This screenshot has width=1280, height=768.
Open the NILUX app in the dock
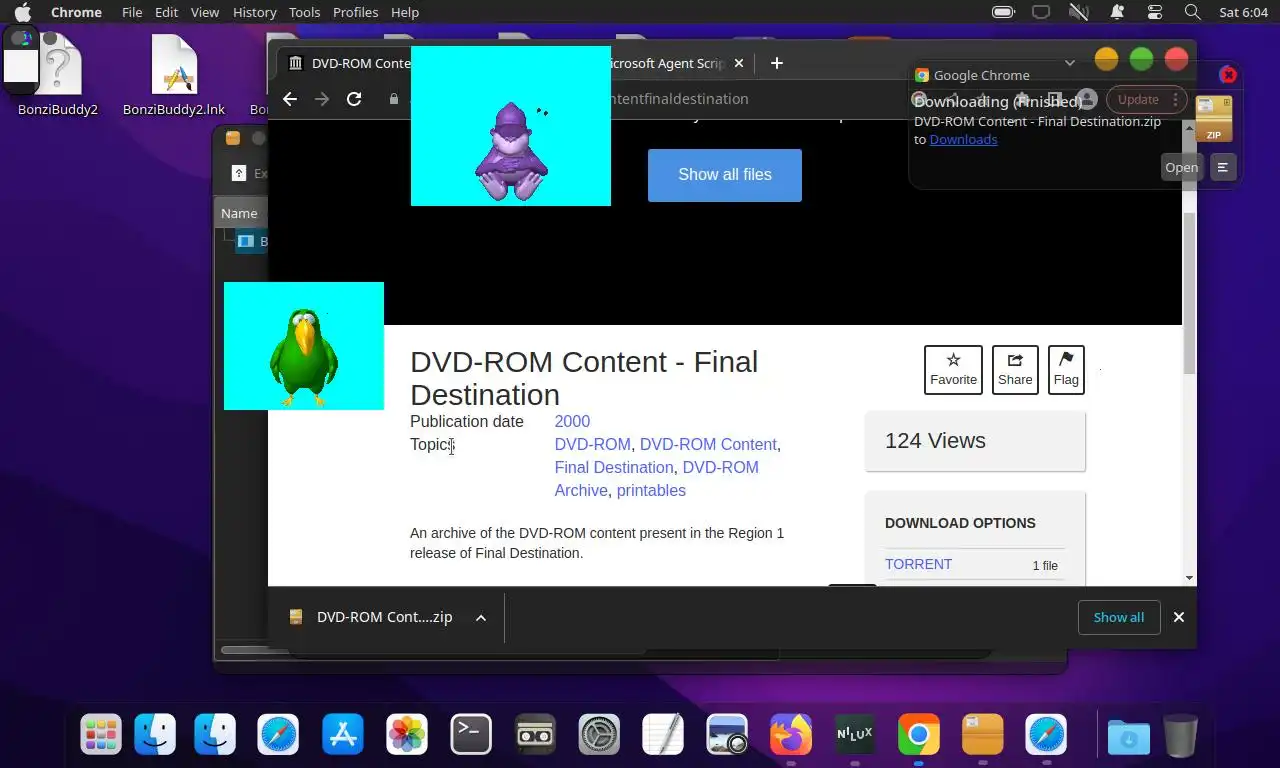[x=855, y=735]
